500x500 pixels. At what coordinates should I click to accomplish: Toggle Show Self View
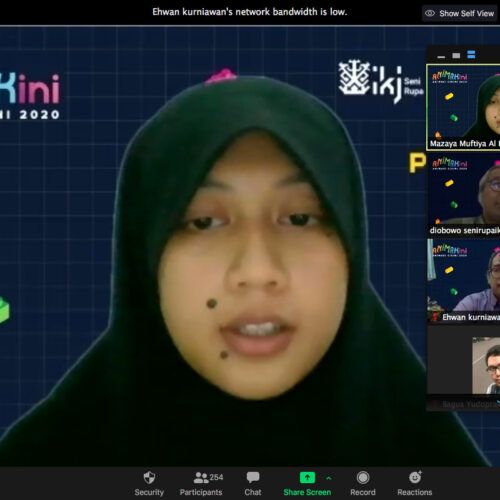(x=460, y=13)
